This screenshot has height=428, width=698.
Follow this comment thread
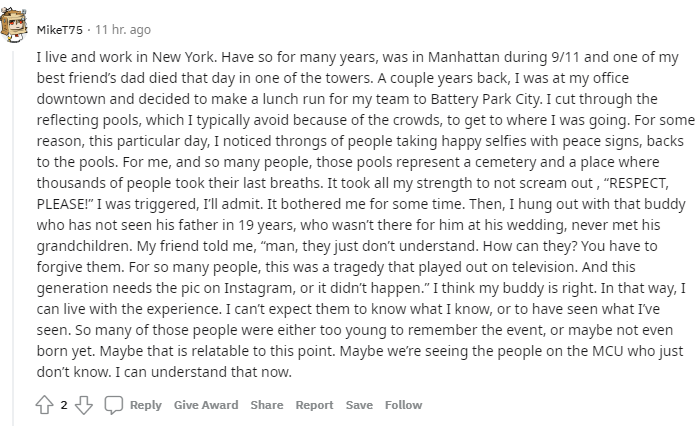point(403,405)
